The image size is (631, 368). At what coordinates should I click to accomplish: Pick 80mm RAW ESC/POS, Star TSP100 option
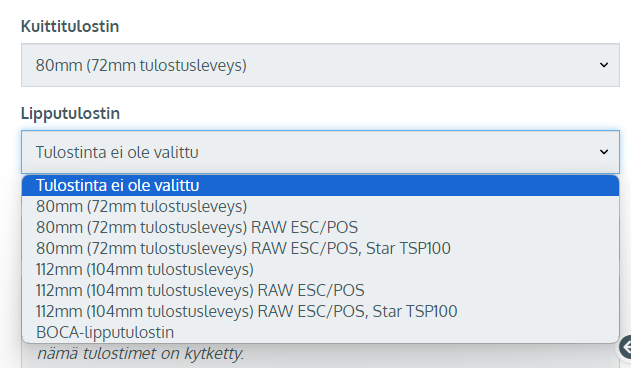tap(320, 248)
